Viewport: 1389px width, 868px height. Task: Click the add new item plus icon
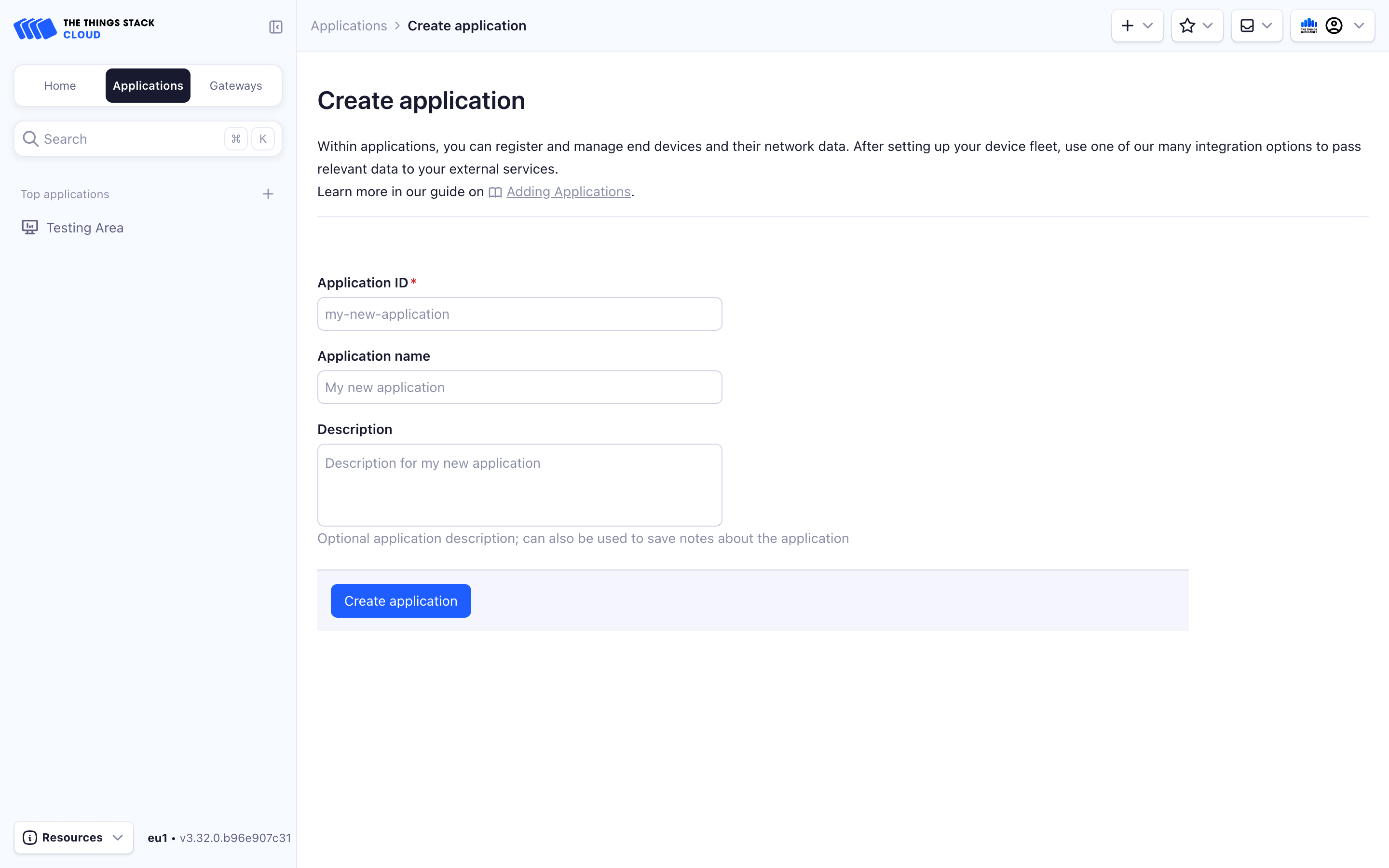pyautogui.click(x=1127, y=25)
